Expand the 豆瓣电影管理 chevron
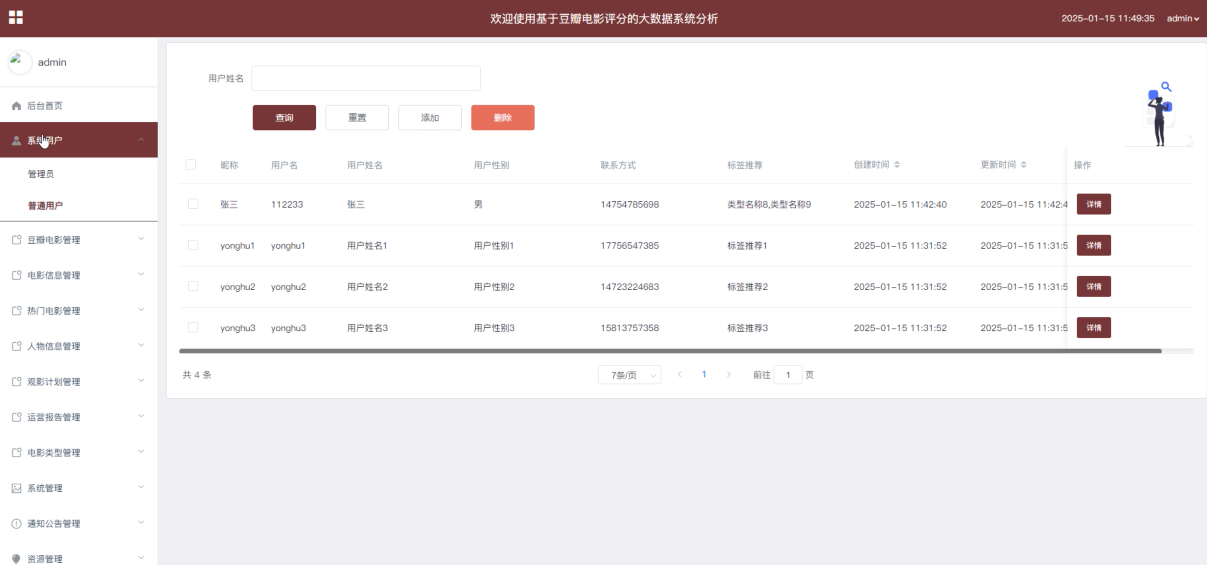Screen dimensions: 1207x565 click(x=140, y=239)
